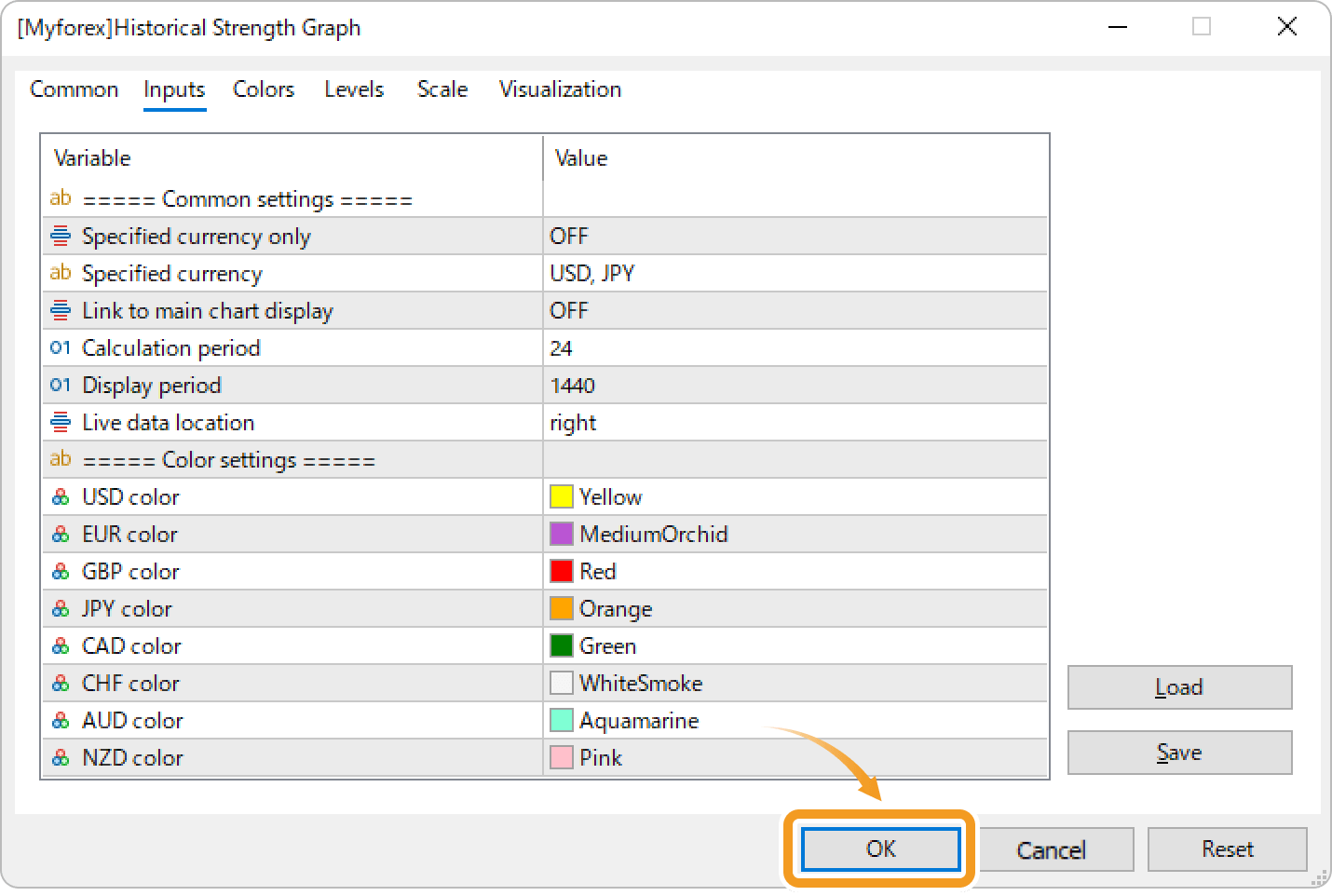Click the "01" icon beside Calculation period
This screenshot has width=1332, height=896.
click(x=61, y=347)
